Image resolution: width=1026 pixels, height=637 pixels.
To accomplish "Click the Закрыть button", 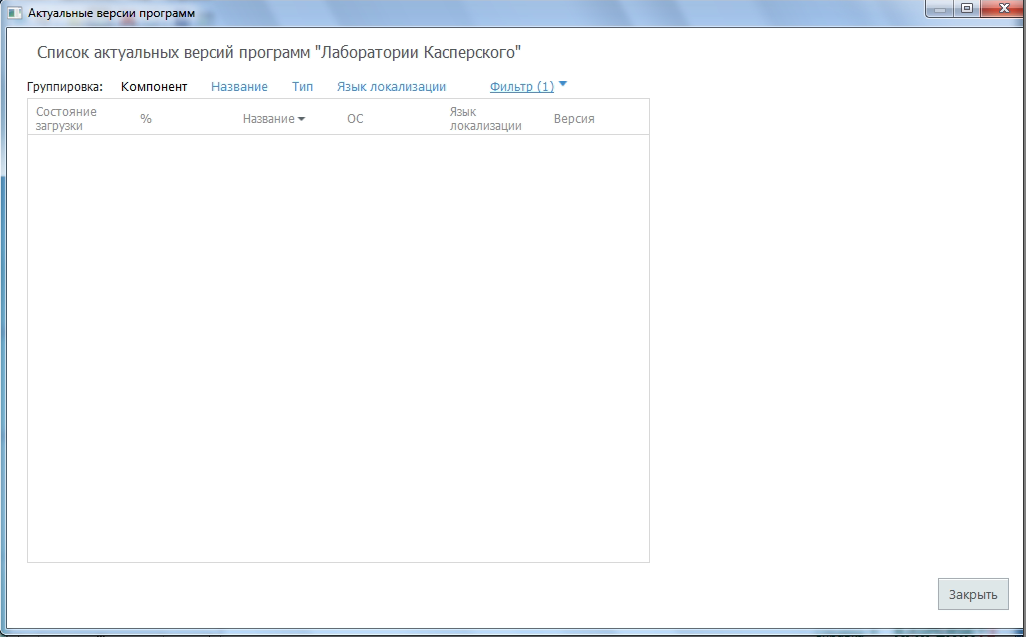I will (973, 594).
